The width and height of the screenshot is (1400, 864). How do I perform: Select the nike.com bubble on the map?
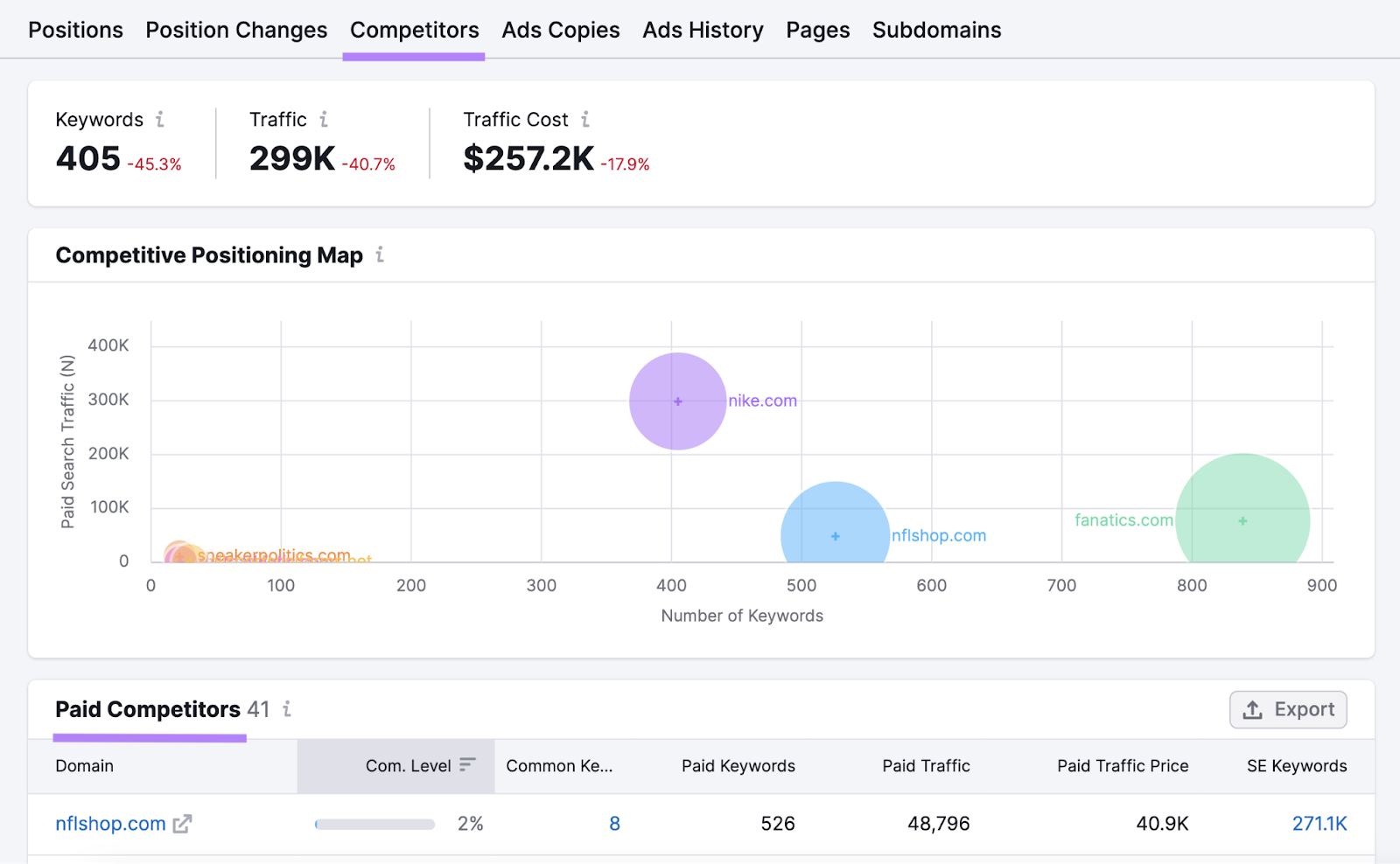point(677,401)
